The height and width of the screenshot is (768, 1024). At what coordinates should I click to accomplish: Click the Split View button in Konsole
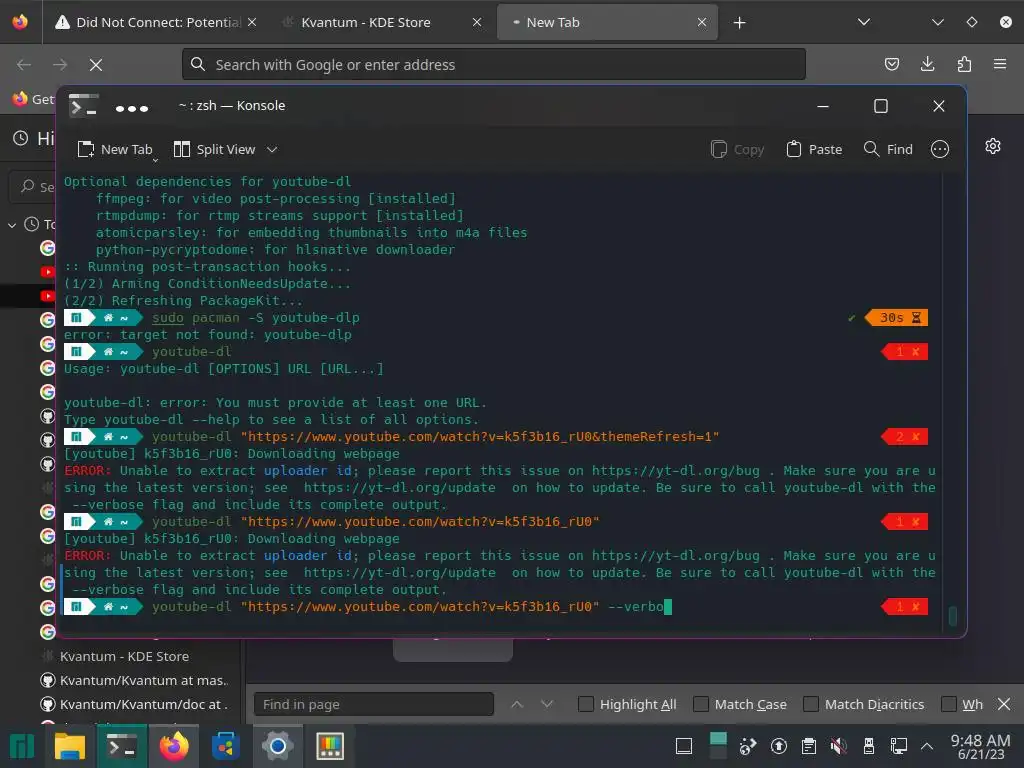click(214, 150)
